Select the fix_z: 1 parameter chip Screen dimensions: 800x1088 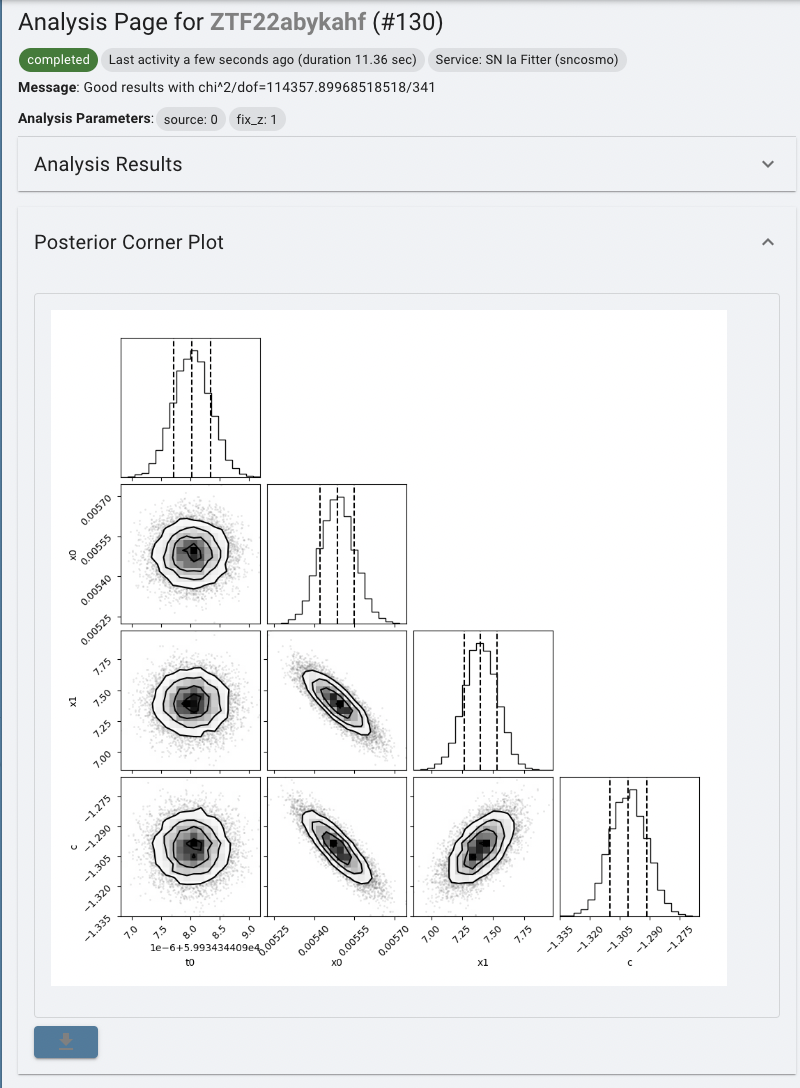258,119
